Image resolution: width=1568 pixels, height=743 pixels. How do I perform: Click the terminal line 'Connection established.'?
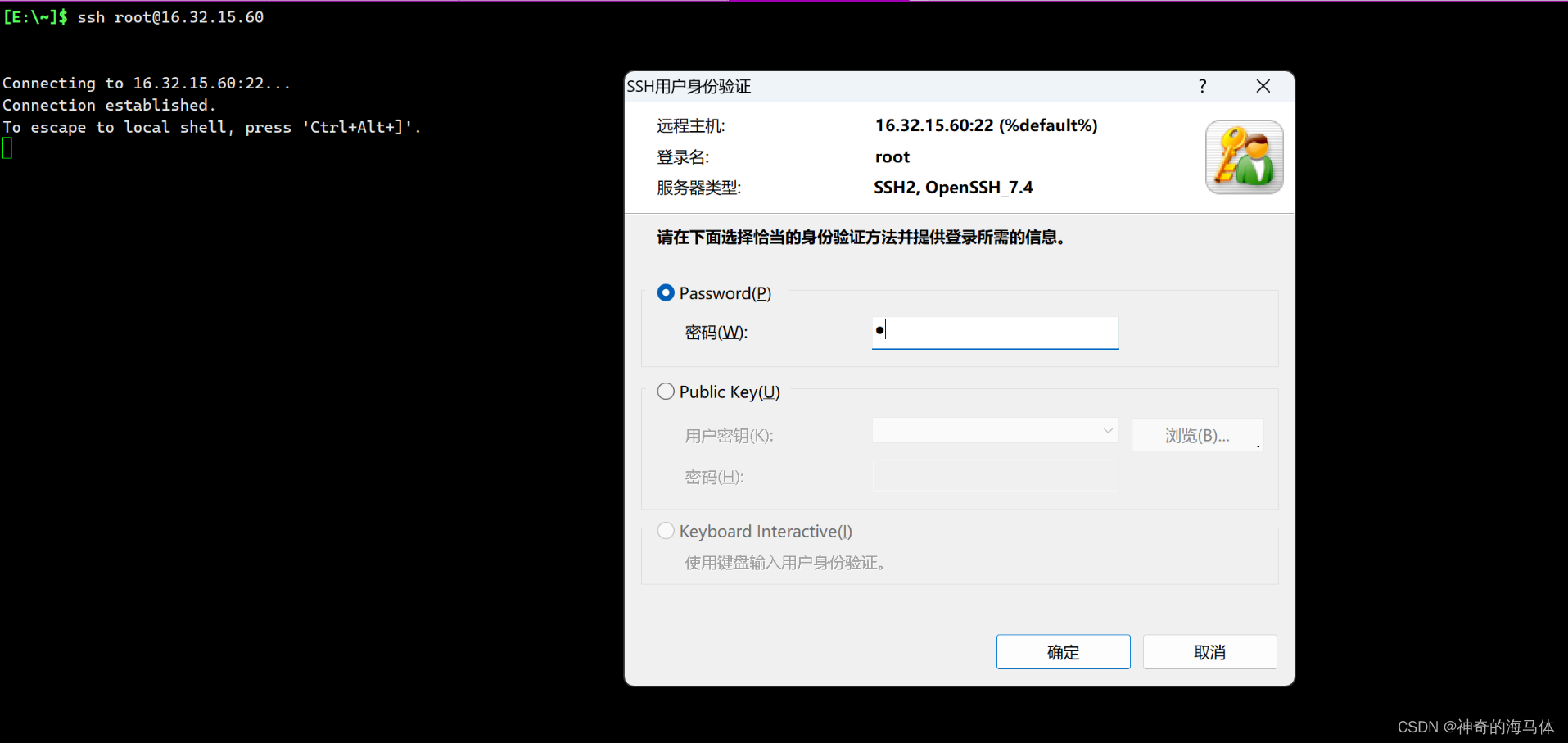coord(109,105)
